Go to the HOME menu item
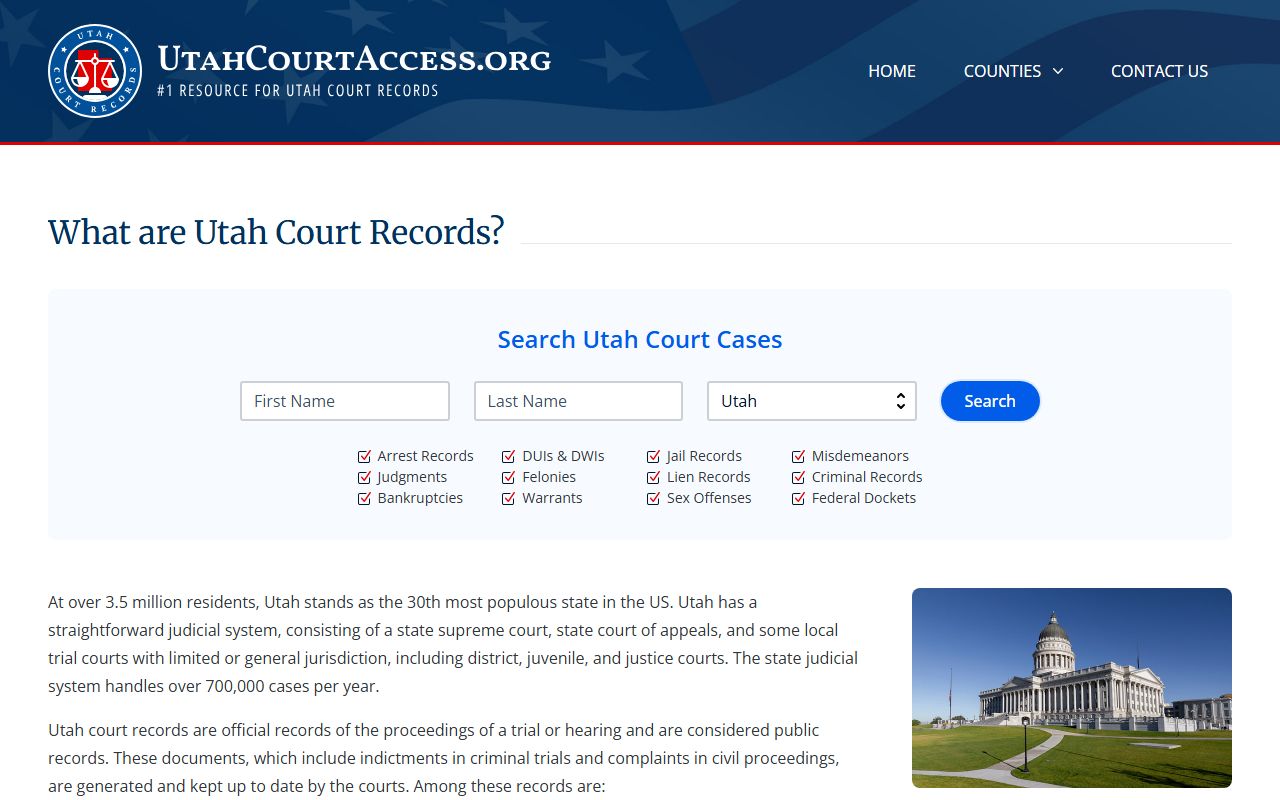 click(892, 71)
